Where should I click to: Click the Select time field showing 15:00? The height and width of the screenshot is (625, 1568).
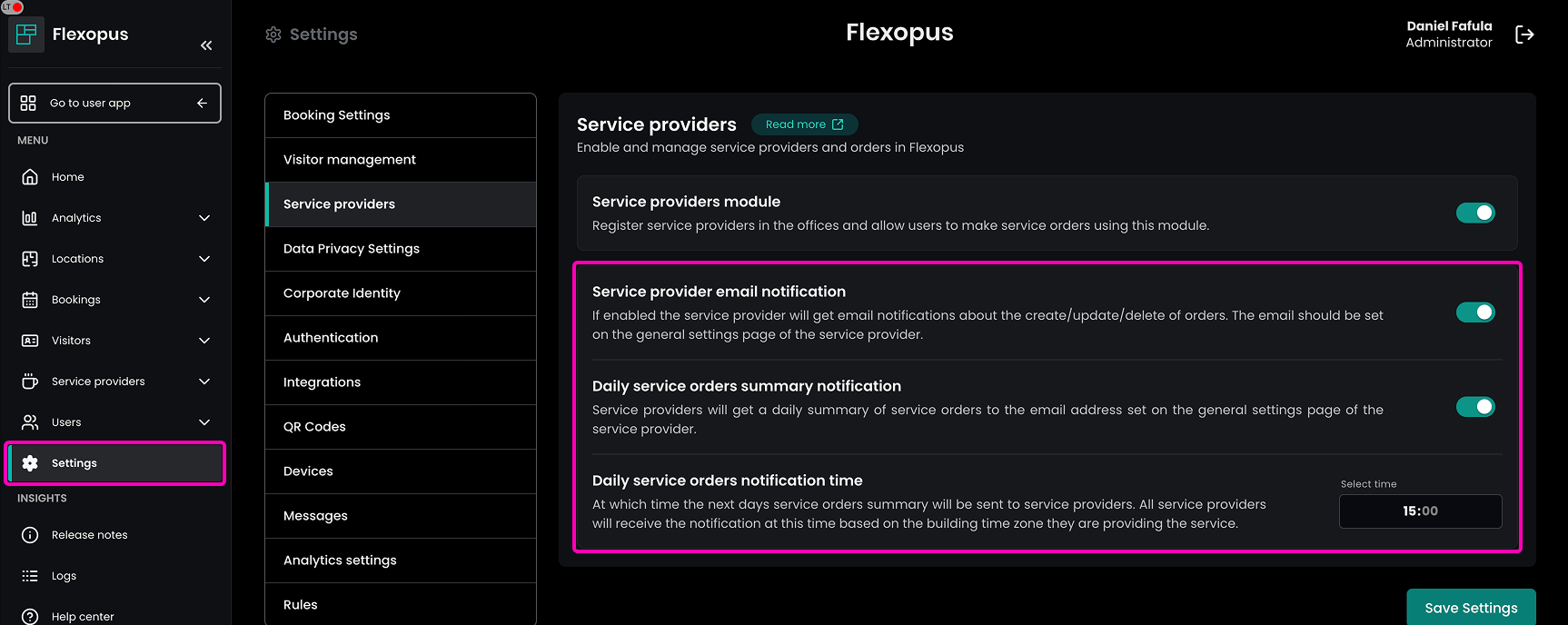(1420, 511)
